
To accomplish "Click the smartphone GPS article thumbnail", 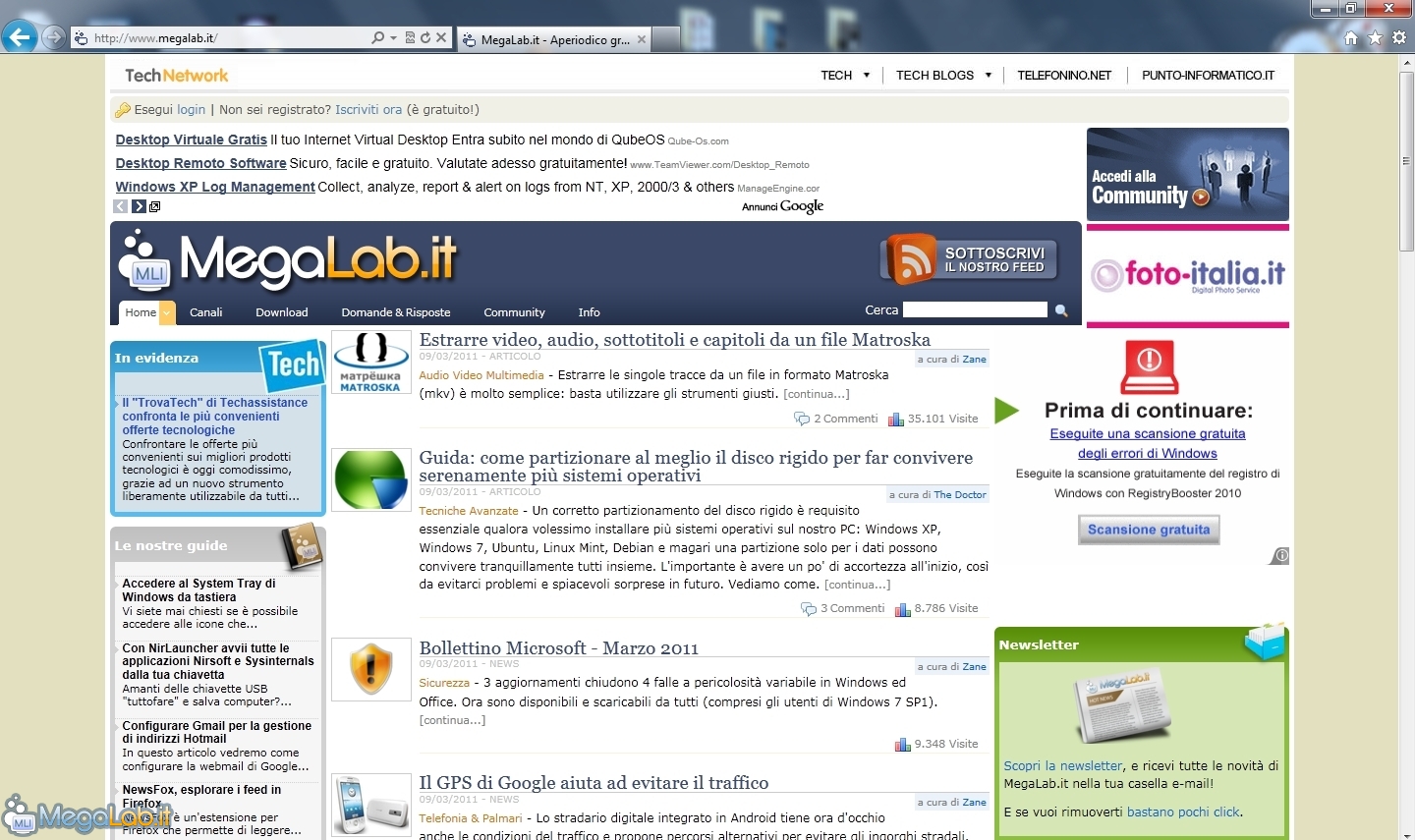I will tap(370, 805).
